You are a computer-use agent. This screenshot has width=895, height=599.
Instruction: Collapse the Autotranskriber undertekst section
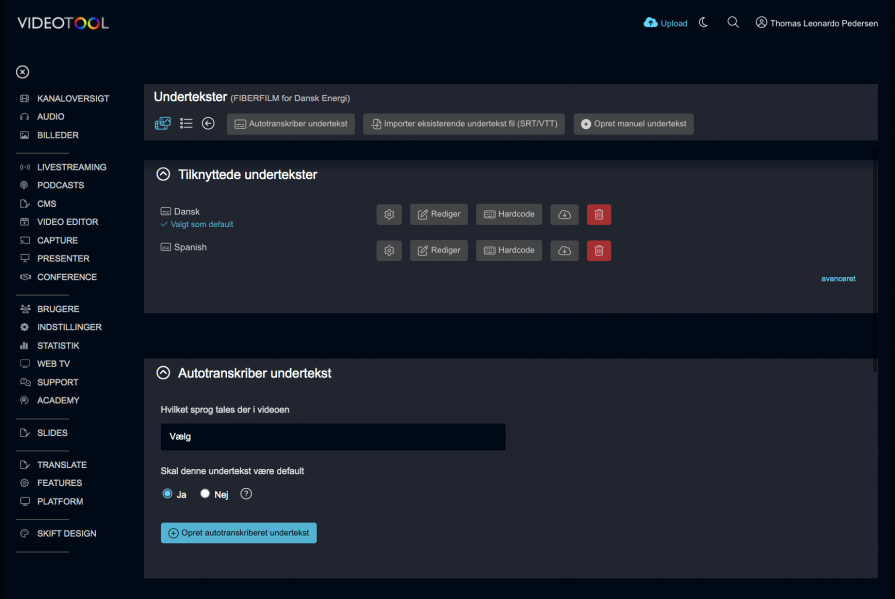pyautogui.click(x=163, y=373)
